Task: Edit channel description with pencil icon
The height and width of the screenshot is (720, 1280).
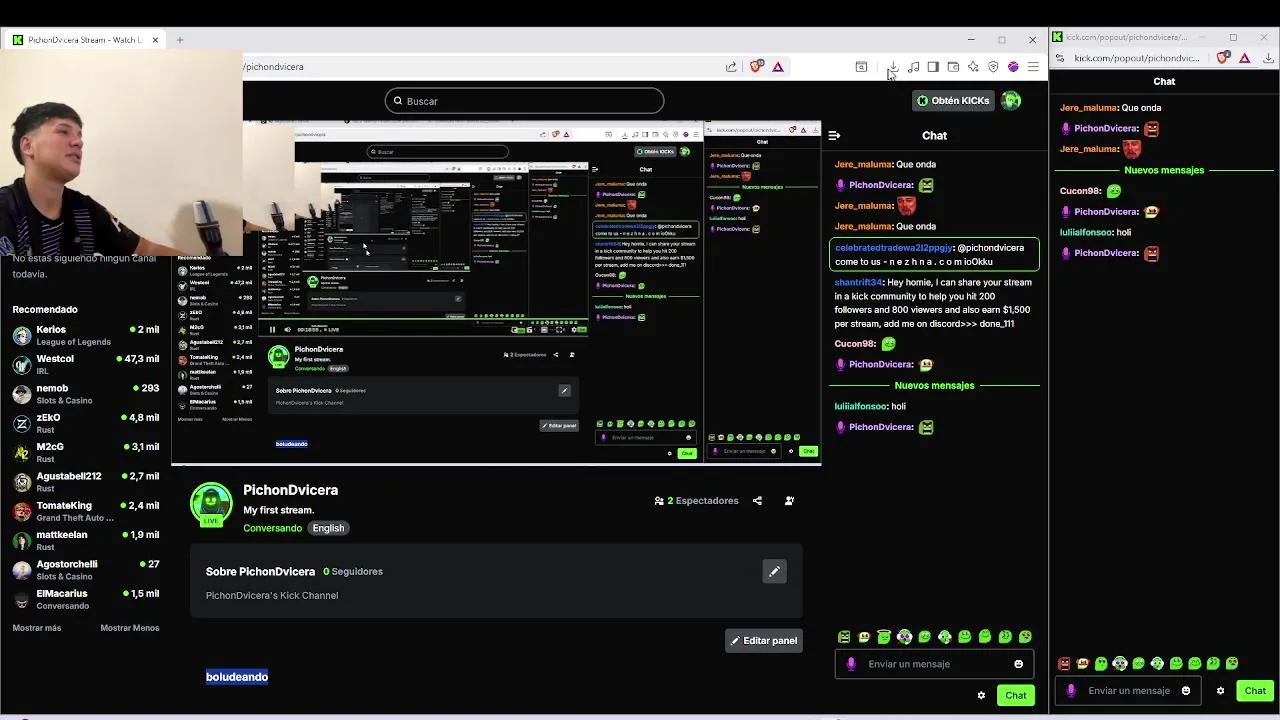Action: point(774,571)
